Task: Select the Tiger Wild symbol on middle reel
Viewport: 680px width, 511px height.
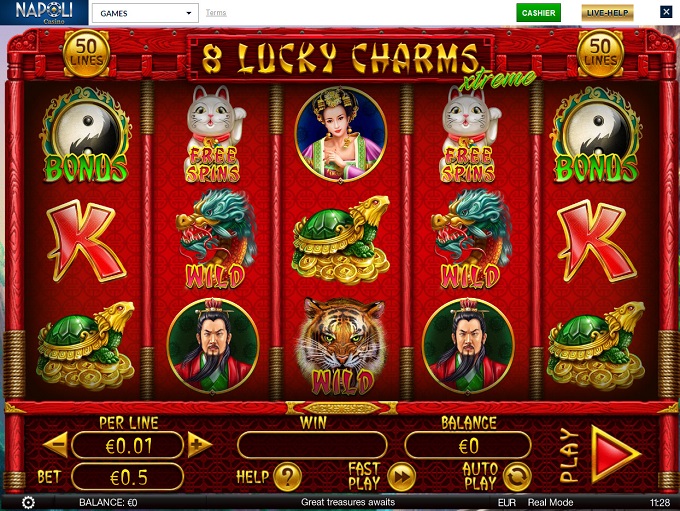Action: pos(342,346)
